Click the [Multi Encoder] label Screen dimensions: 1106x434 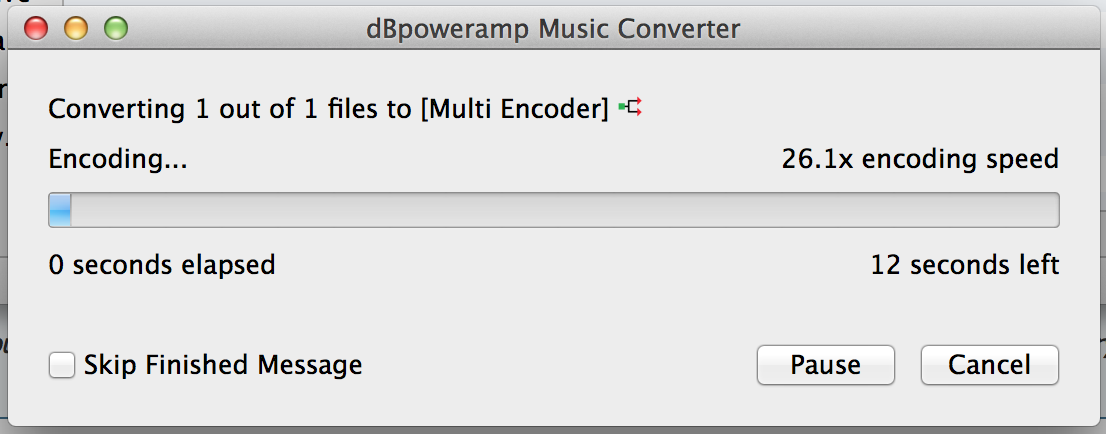pos(514,109)
